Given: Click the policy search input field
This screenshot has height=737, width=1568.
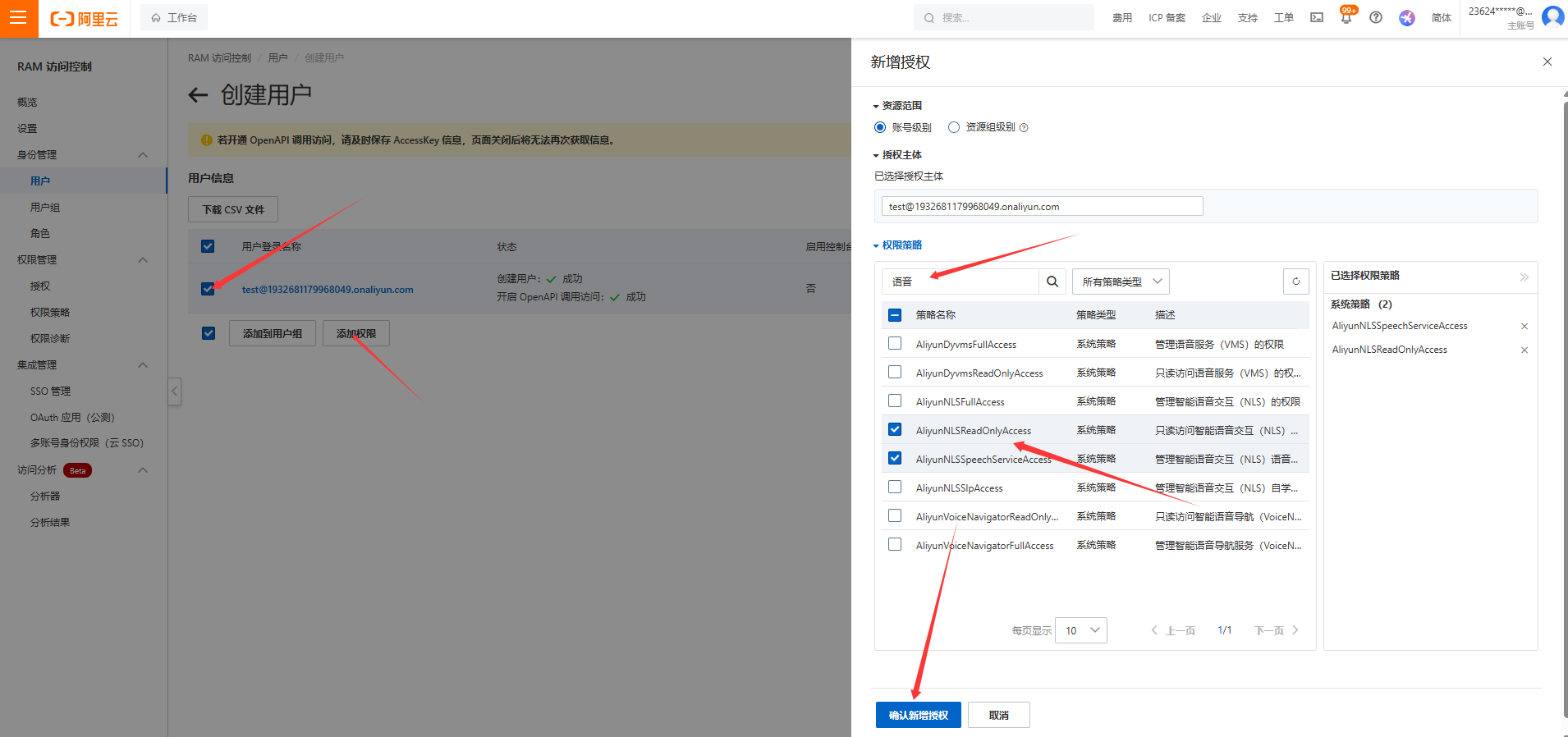Looking at the screenshot, I should point(961,282).
